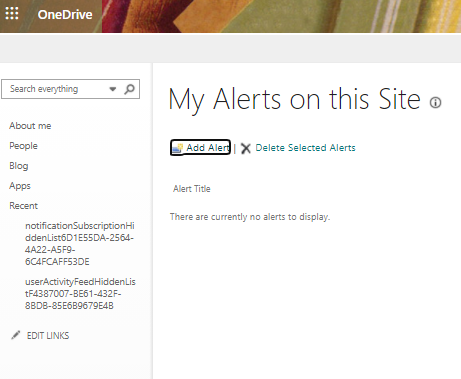461x379 pixels.
Task: Go to the People page
Action: click(x=23, y=146)
